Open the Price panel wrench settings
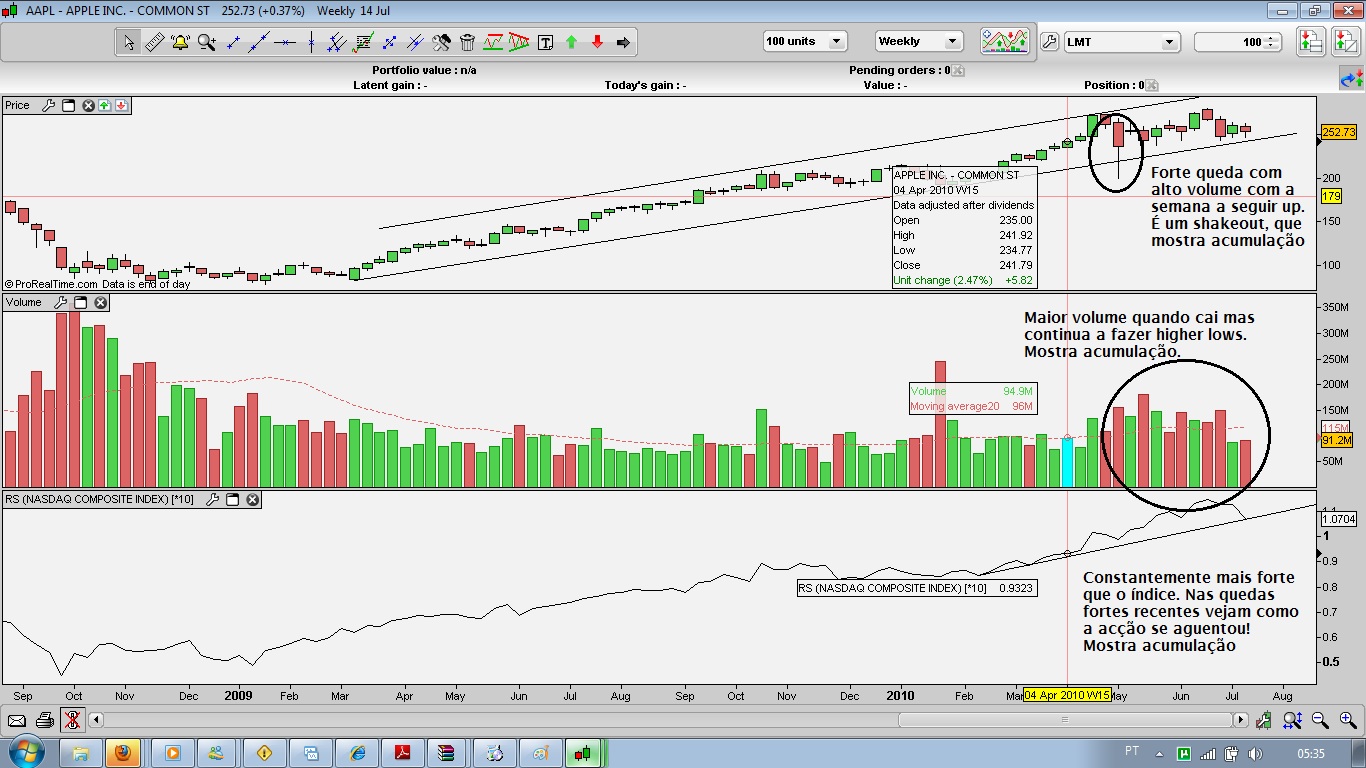 click(x=48, y=105)
